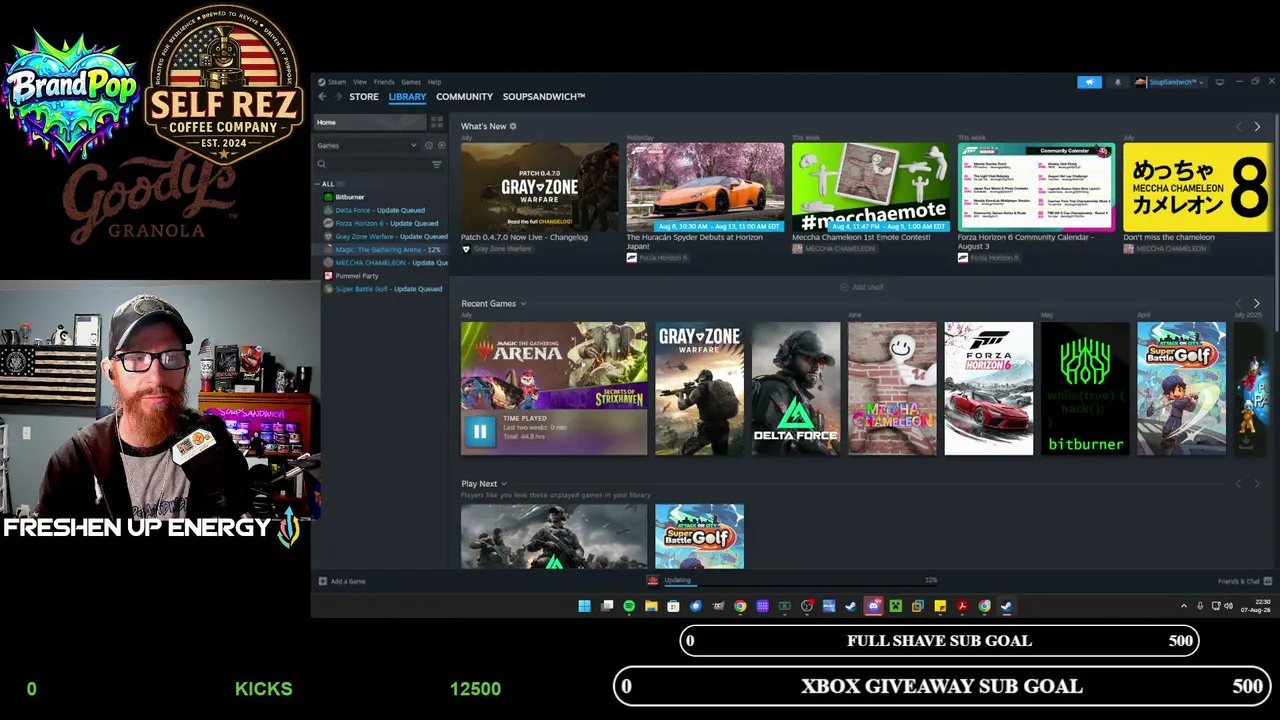Open the Games menu
The height and width of the screenshot is (720, 1280).
click(x=411, y=82)
